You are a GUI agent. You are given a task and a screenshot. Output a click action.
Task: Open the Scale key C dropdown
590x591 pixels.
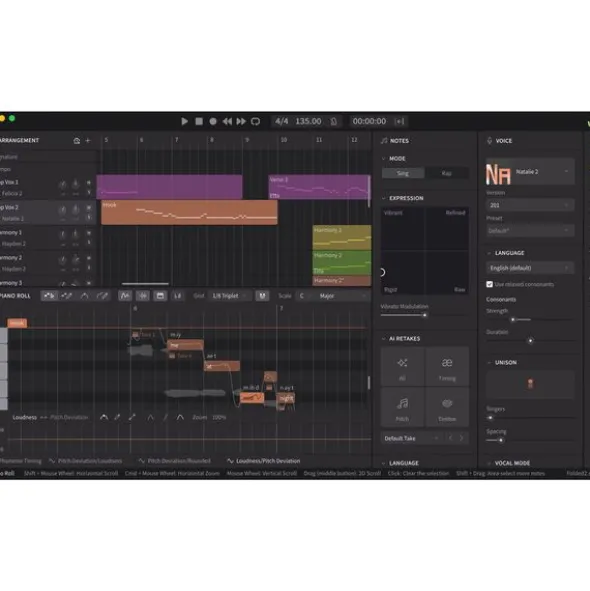click(305, 296)
